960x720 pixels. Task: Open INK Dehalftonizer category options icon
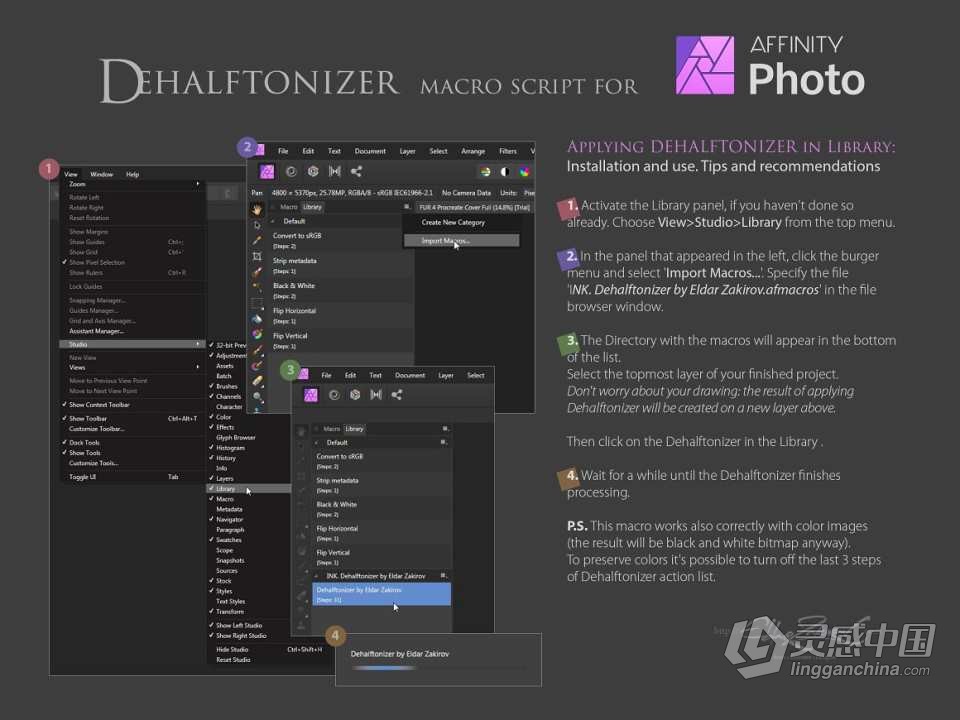[444, 576]
